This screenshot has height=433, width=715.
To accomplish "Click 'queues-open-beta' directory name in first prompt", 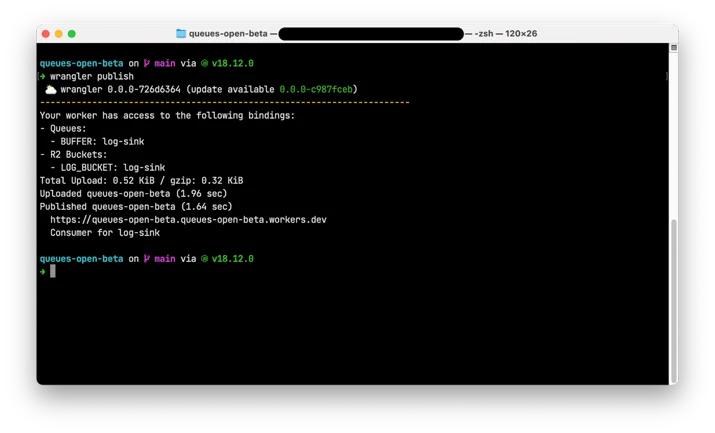I will [x=81, y=63].
